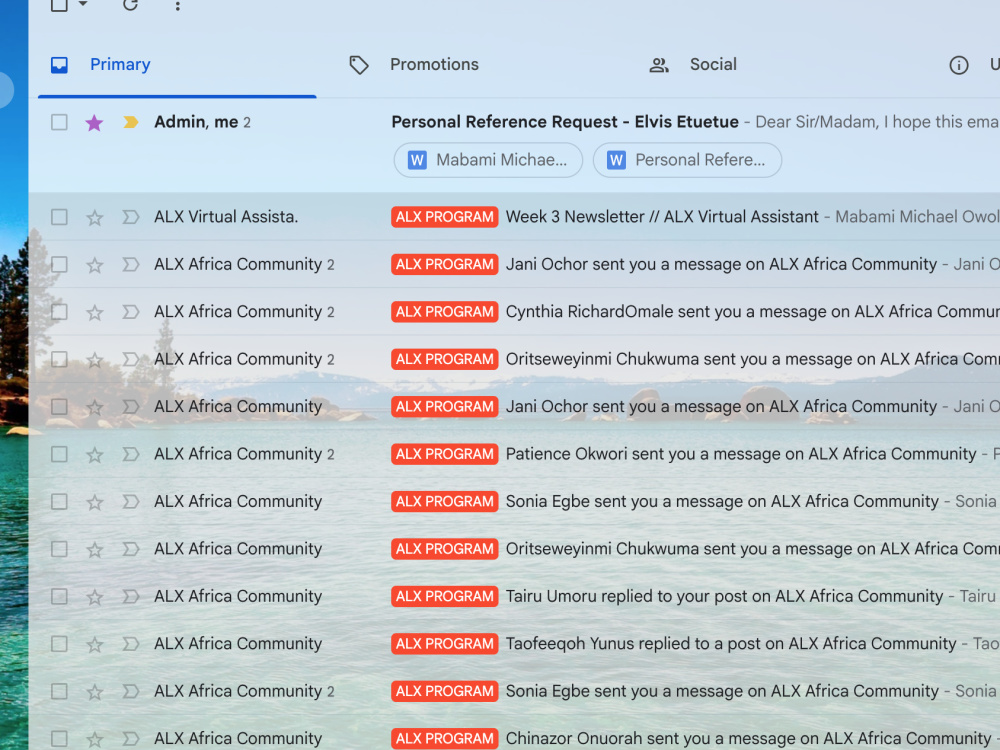Select the checkbox for the Chinazor Onuorah email
1000x750 pixels.
click(59, 739)
